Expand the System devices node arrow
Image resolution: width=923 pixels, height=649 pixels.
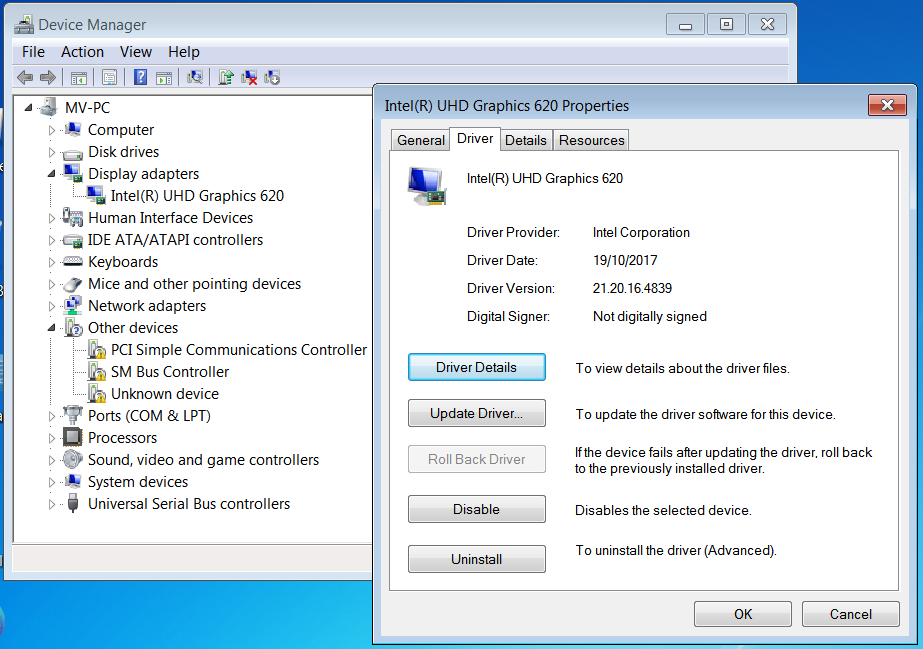click(51, 482)
